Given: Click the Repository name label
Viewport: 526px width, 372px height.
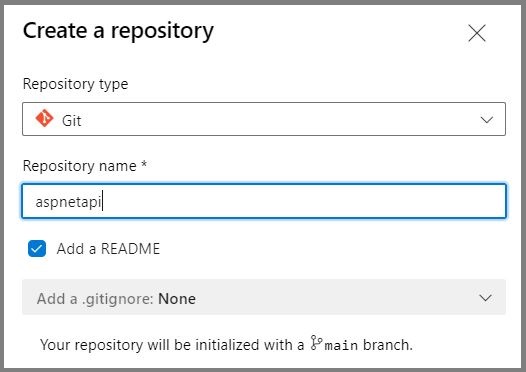Looking at the screenshot, I should click(80, 166).
